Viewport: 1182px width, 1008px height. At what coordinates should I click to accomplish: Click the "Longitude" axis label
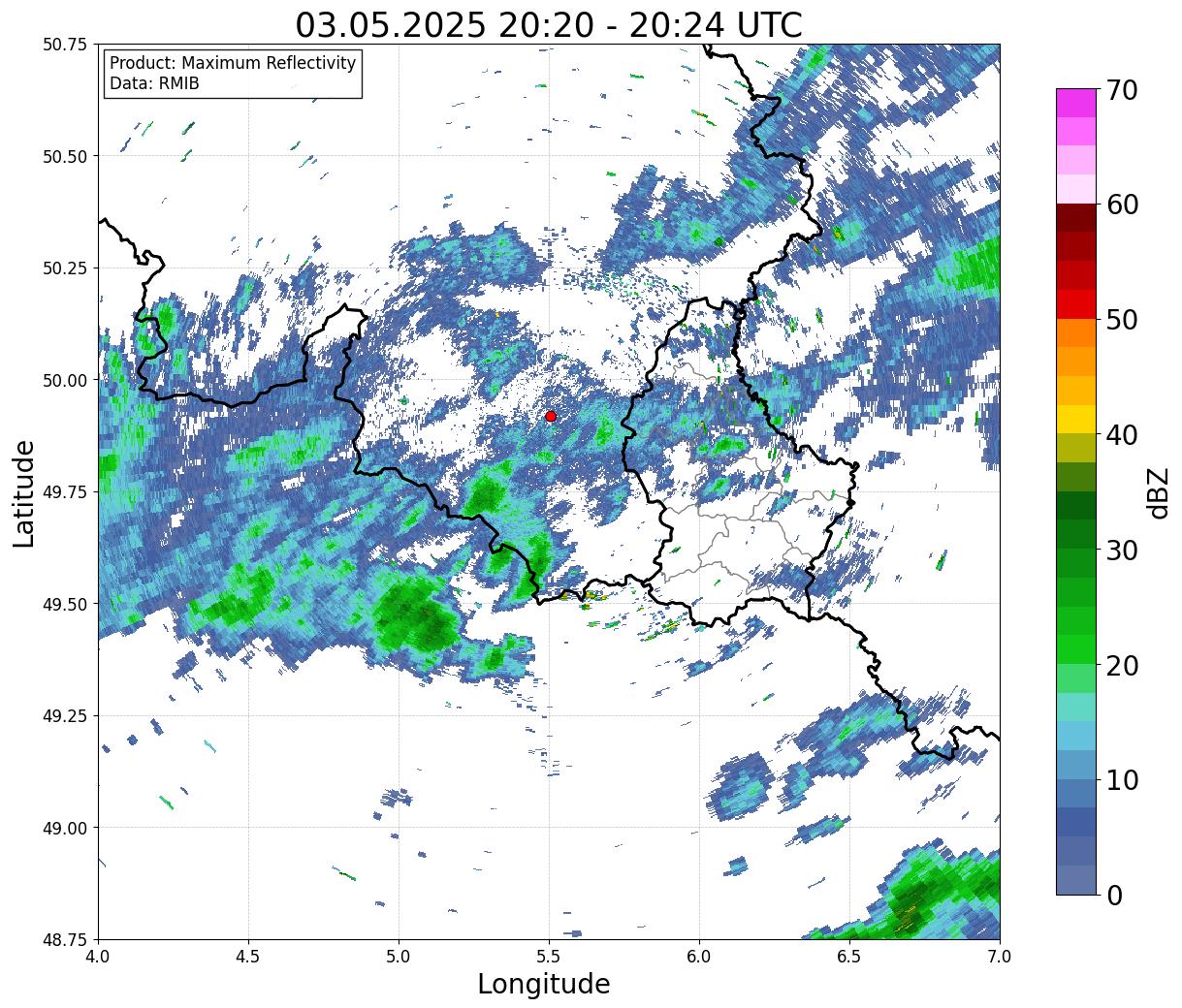pyautogui.click(x=544, y=984)
